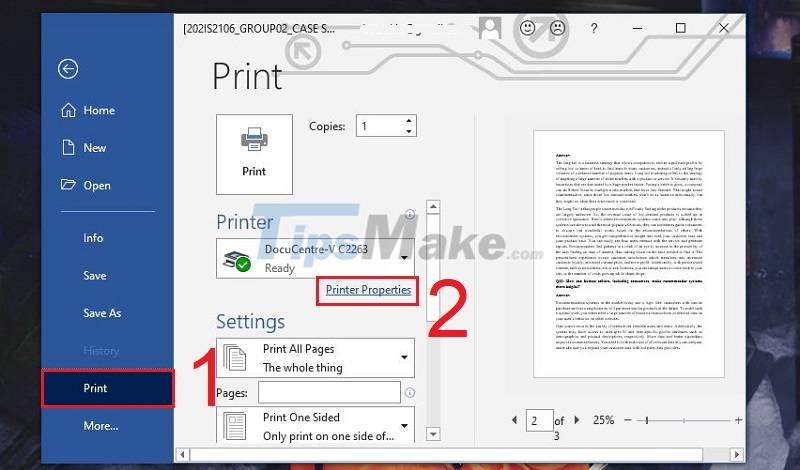The height and width of the screenshot is (470, 800).
Task: Click the horizontal scrollbar right arrow
Action: (x=736, y=454)
